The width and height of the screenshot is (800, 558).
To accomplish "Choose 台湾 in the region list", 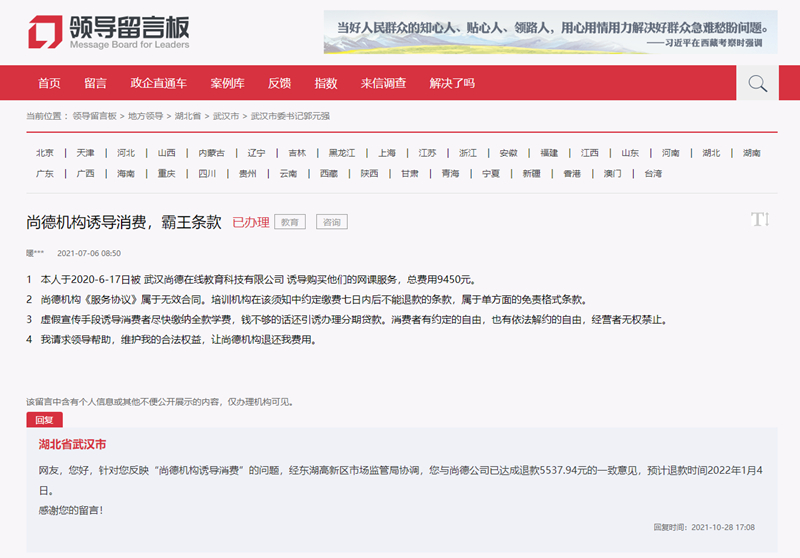I will pyautogui.click(x=652, y=173).
